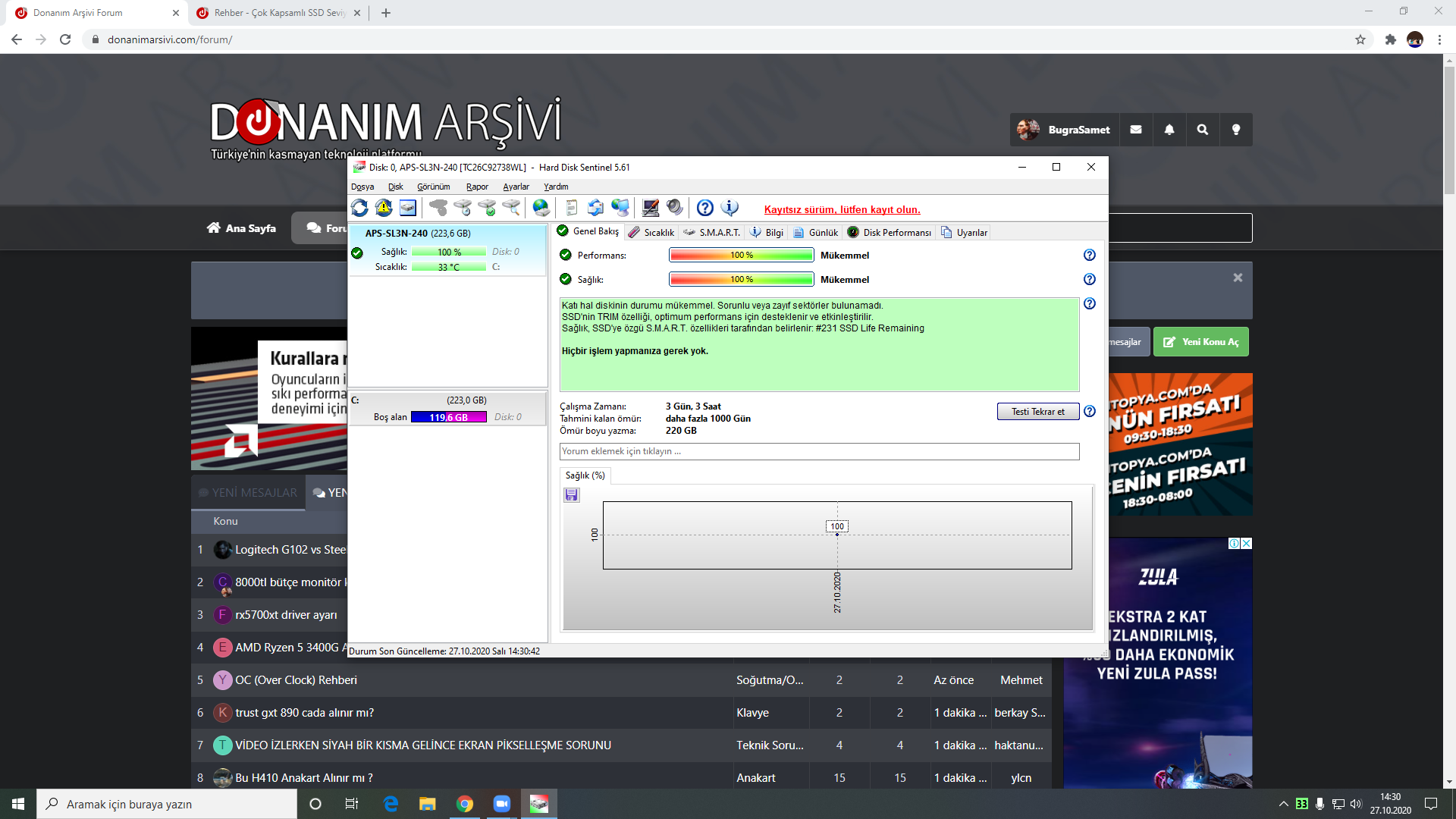
Task: Open Chrome extensions puzzle icon
Action: pos(1390,39)
